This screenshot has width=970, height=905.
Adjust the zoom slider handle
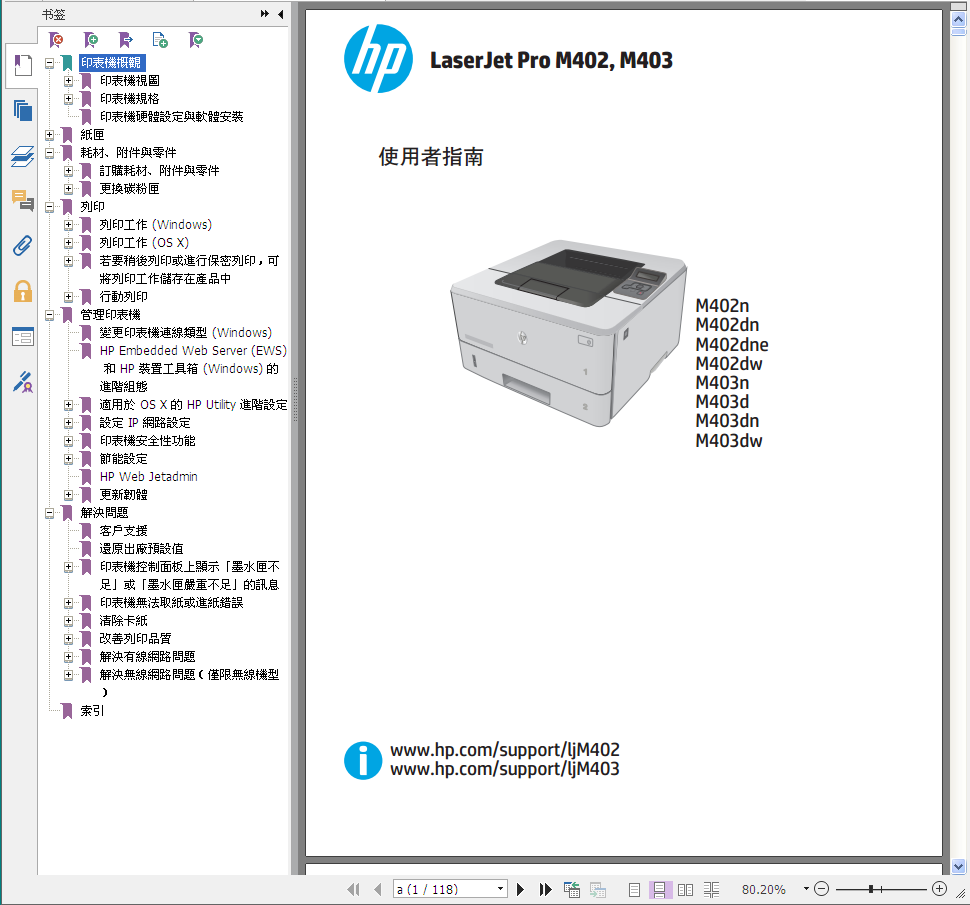[x=871, y=889]
